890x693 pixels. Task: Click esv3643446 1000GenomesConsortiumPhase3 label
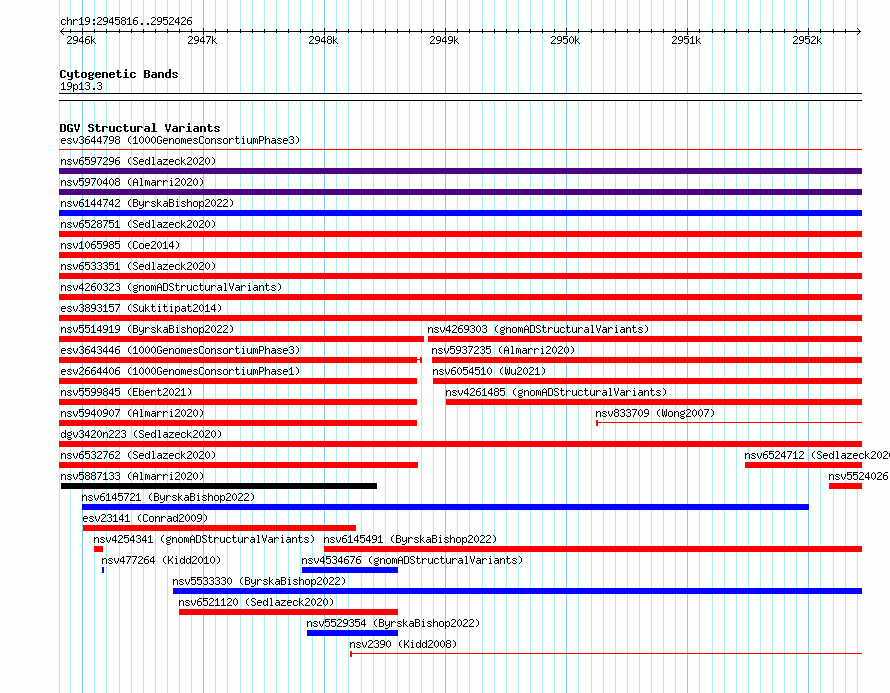180,350
